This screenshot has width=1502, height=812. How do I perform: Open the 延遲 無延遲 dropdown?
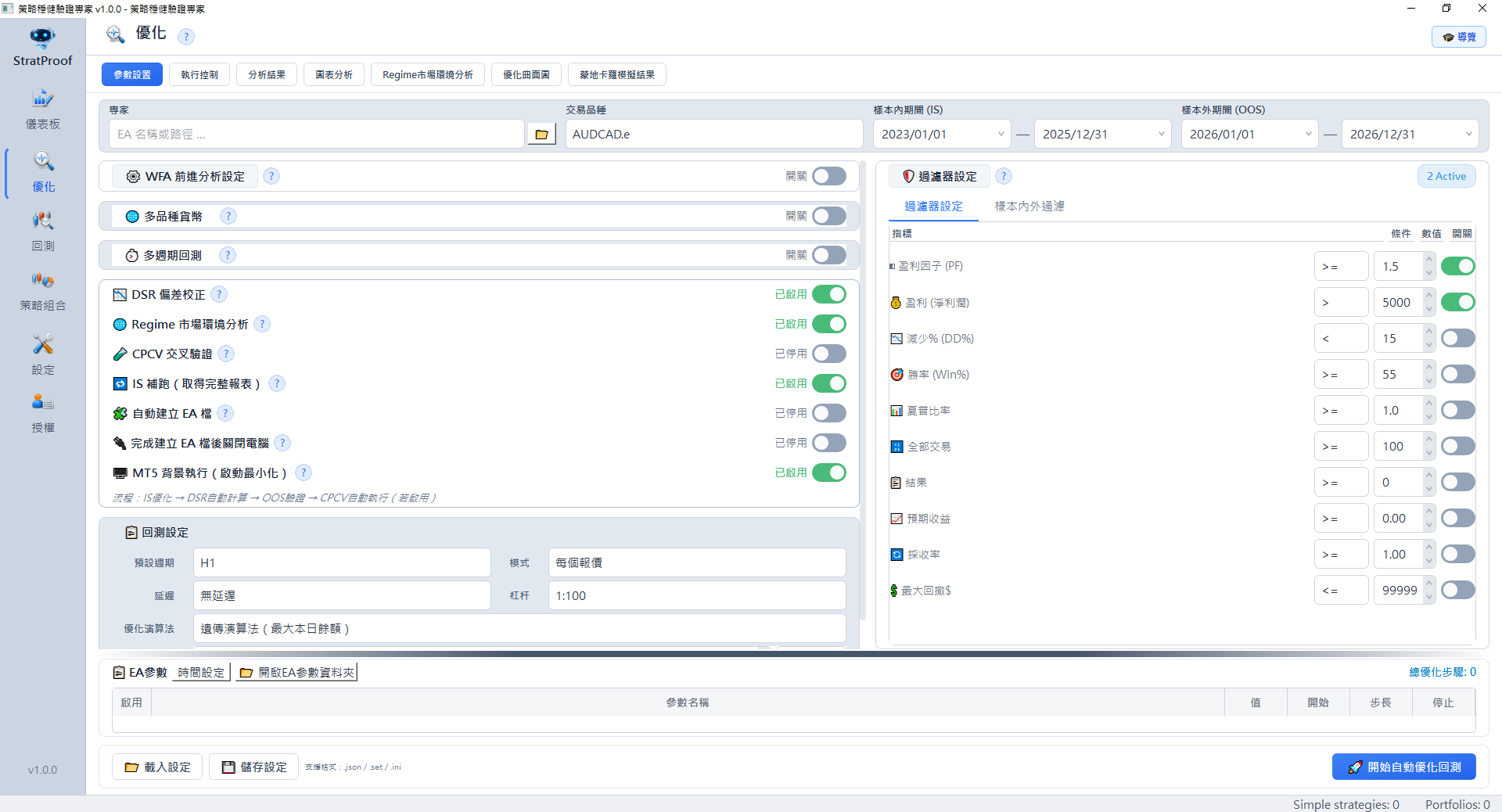(x=342, y=595)
